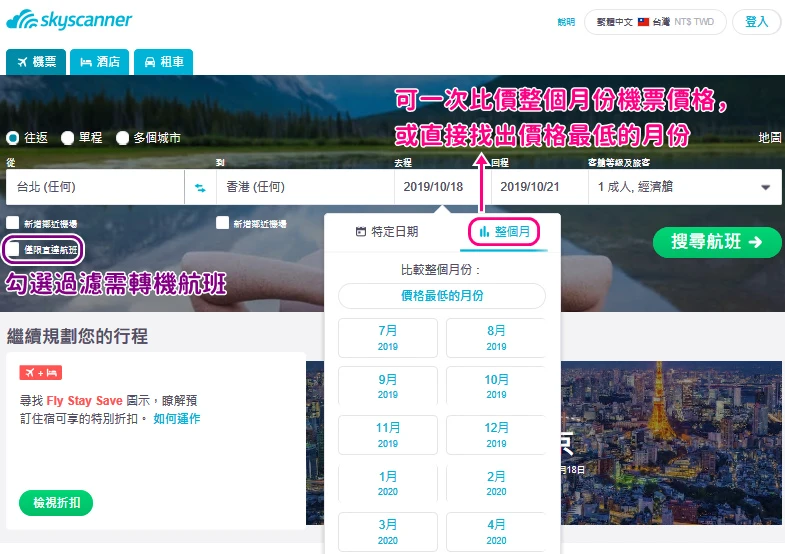Select the 單程 one-way radio button

point(68,138)
